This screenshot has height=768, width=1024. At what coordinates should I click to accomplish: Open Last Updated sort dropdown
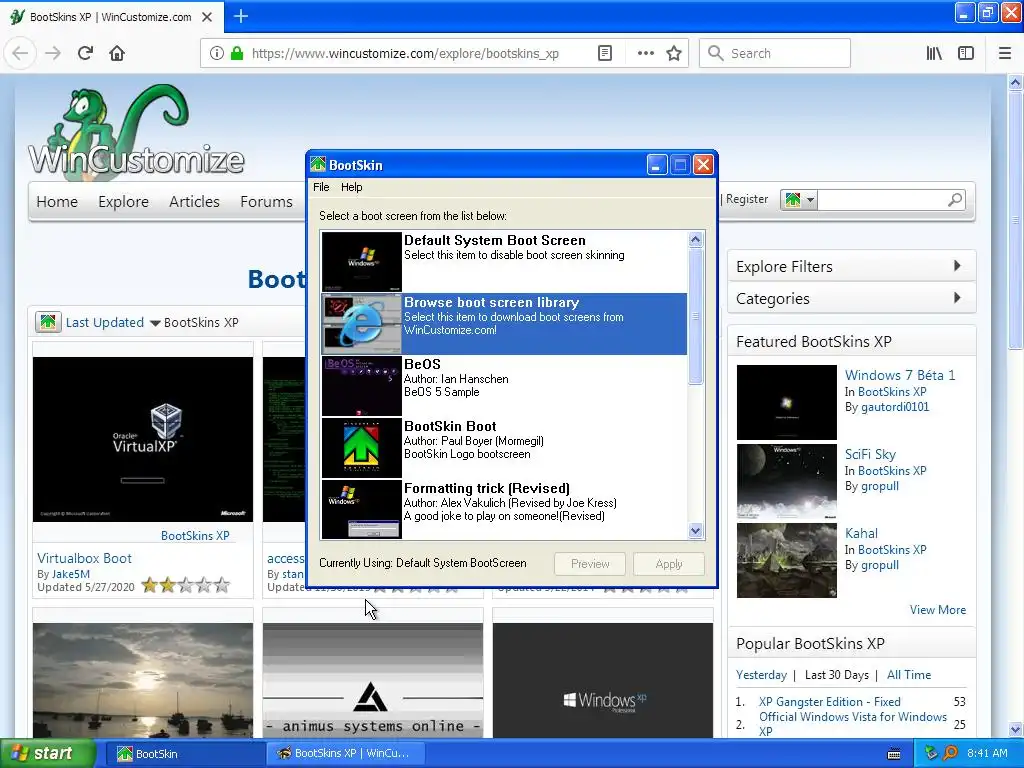(155, 323)
